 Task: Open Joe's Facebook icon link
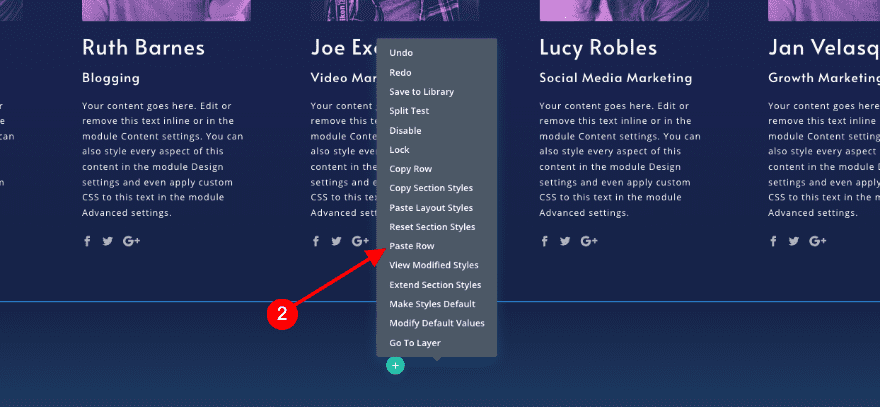316,241
